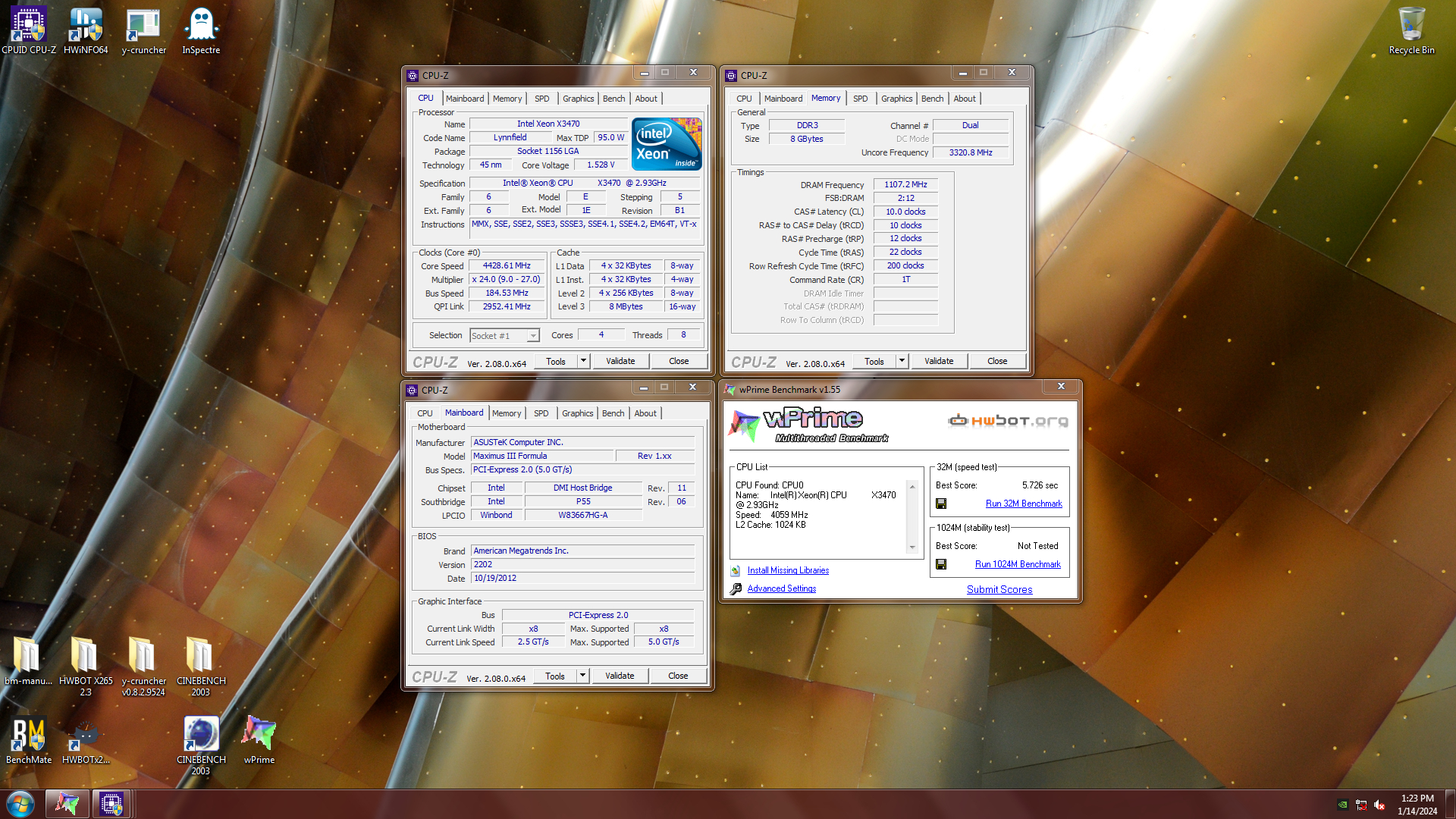Click the up arrow of the CPU List scrollbar

pos(912,486)
